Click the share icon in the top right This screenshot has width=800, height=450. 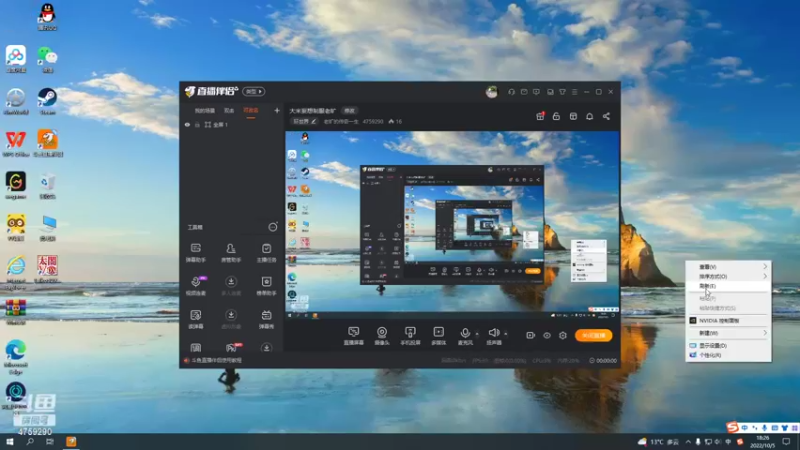(606, 116)
